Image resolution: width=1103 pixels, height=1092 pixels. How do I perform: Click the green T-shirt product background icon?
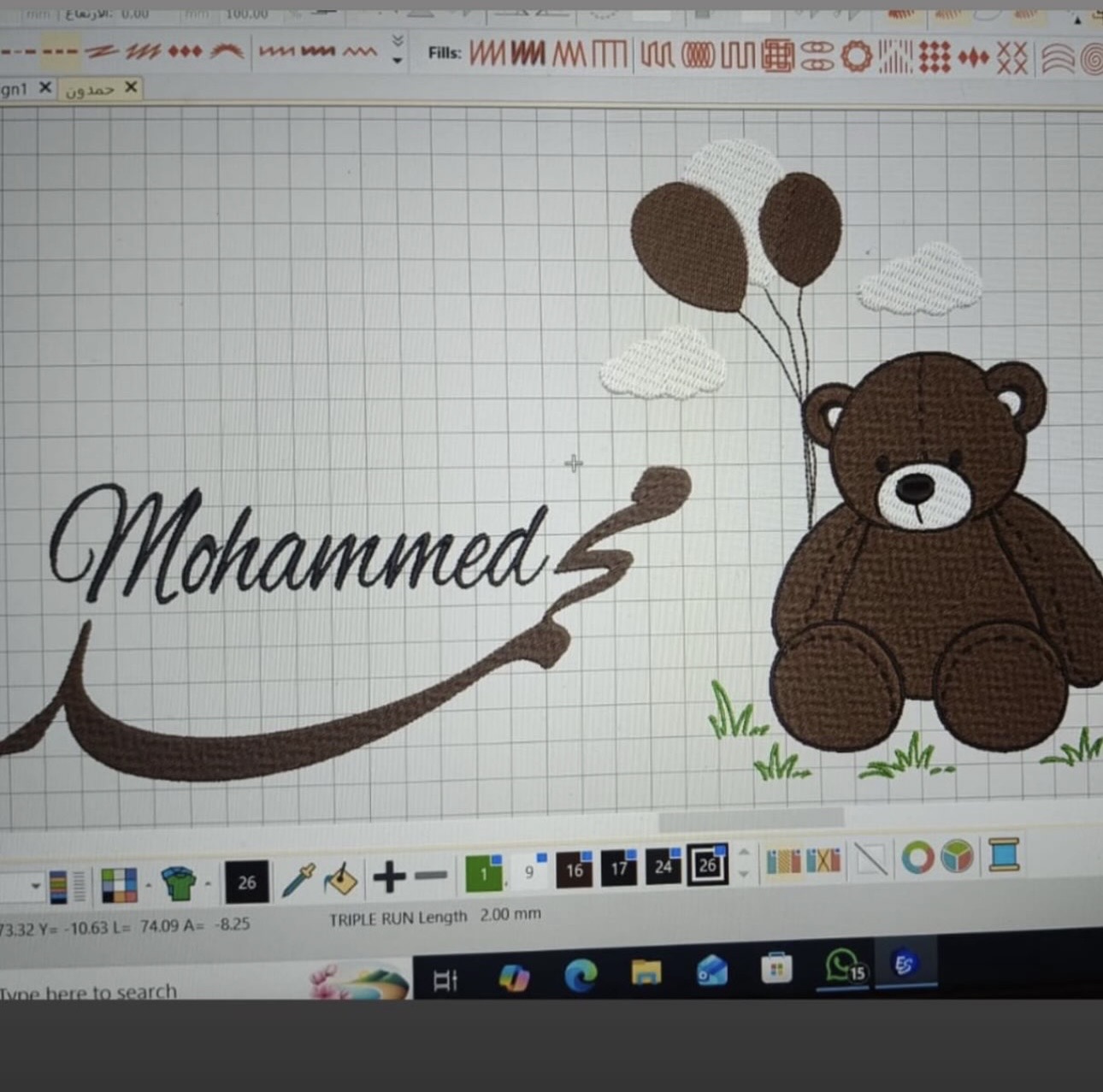pyautogui.click(x=179, y=882)
